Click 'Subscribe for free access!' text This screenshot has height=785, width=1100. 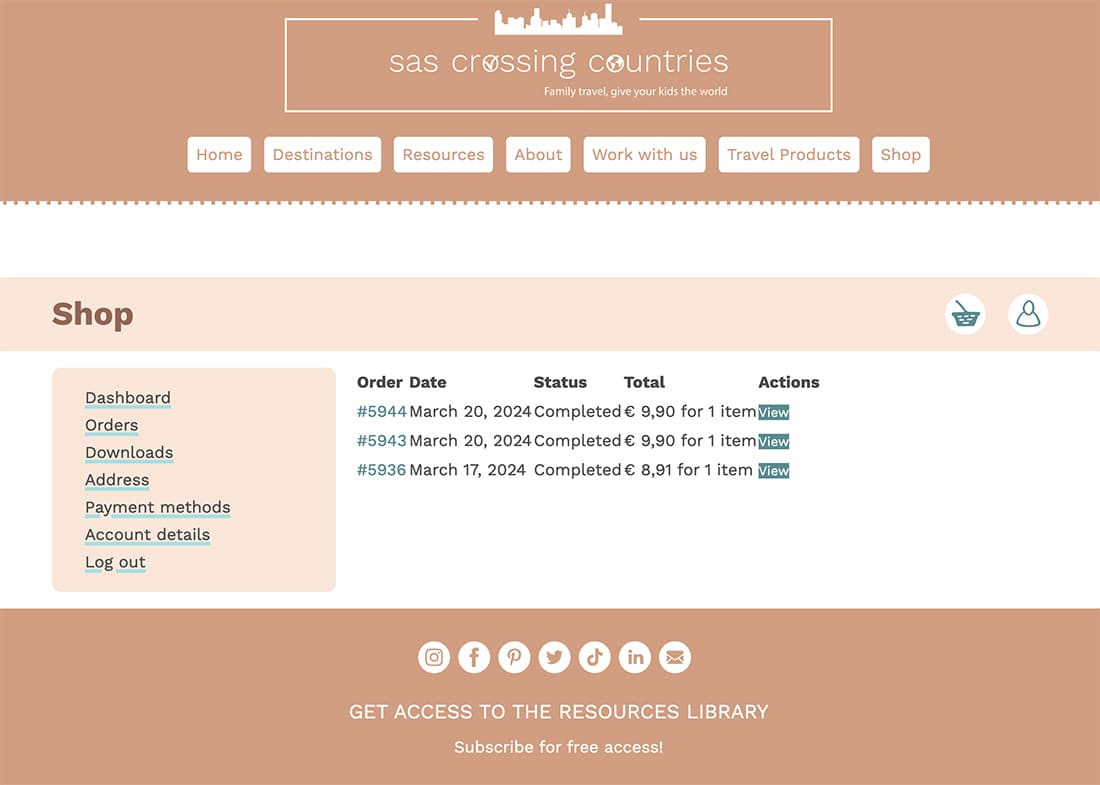click(558, 747)
